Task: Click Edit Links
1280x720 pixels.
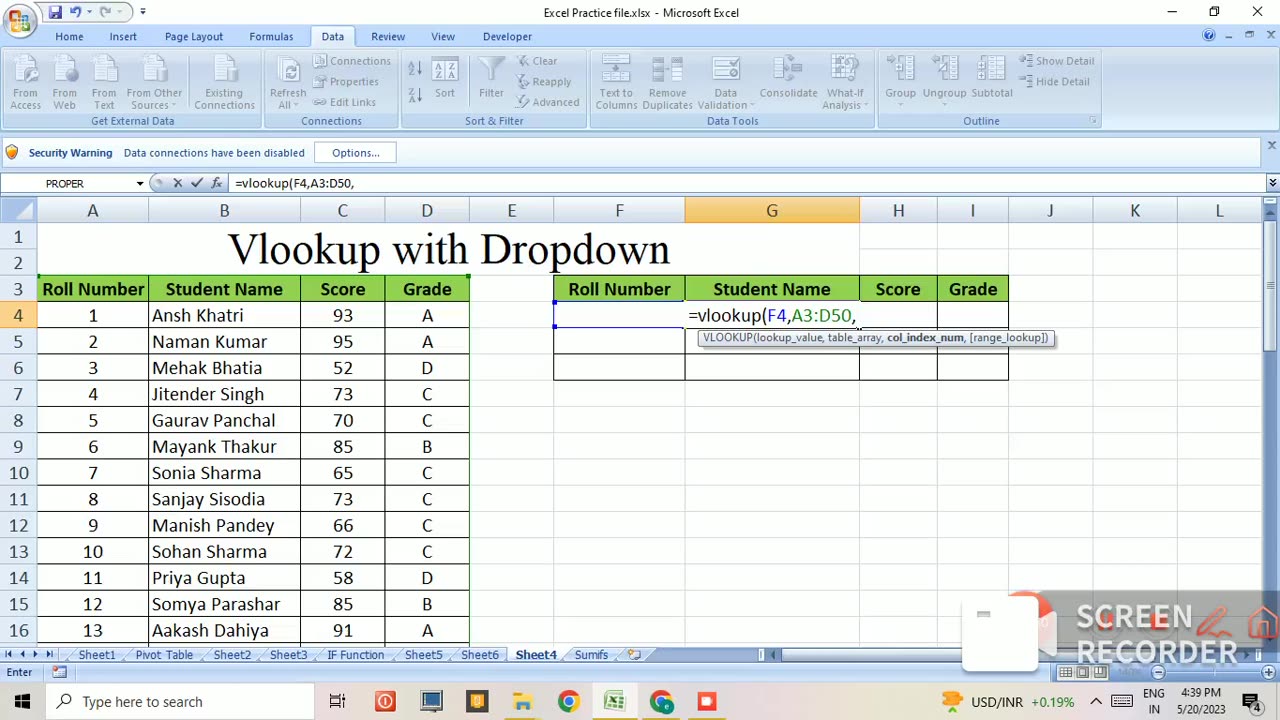Action: coord(344,102)
